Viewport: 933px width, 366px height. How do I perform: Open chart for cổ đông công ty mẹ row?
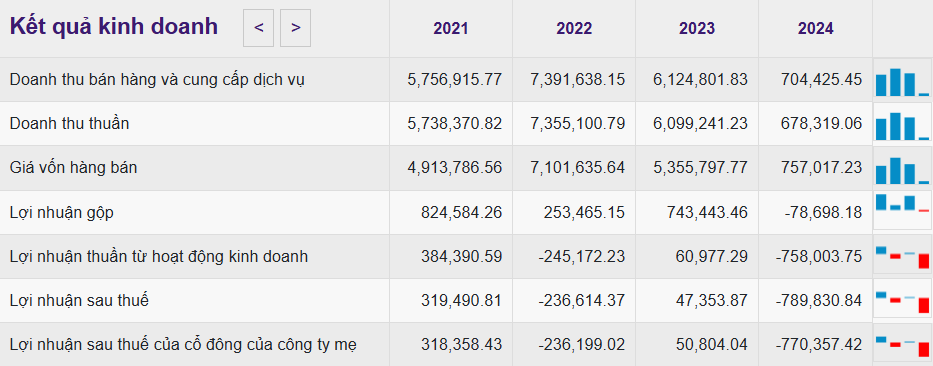pos(902,345)
